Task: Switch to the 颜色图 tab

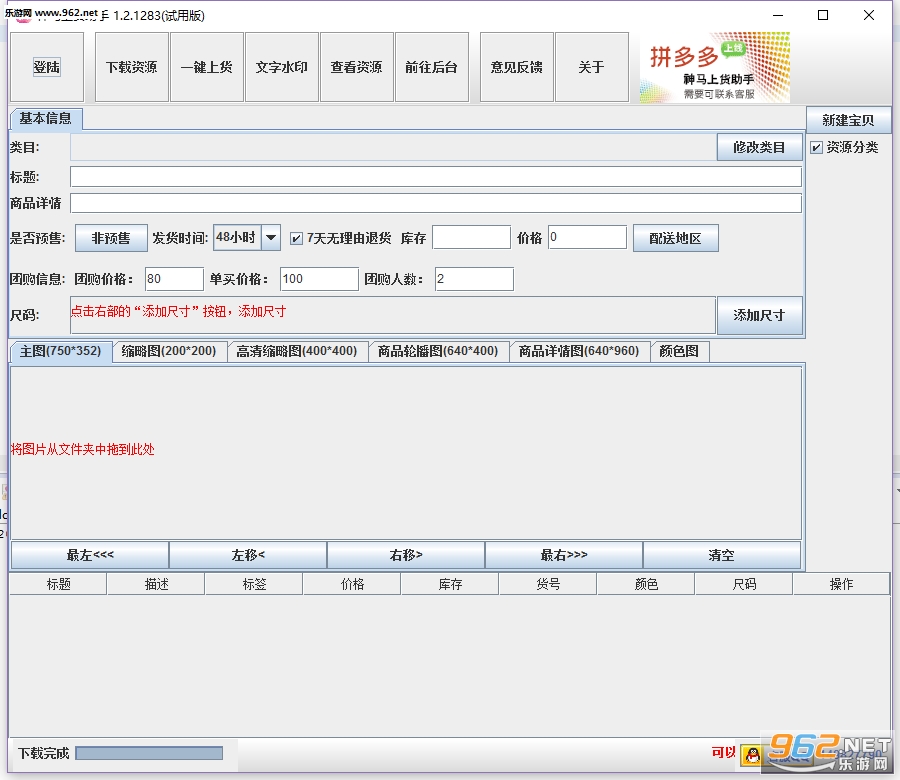Action: (680, 351)
